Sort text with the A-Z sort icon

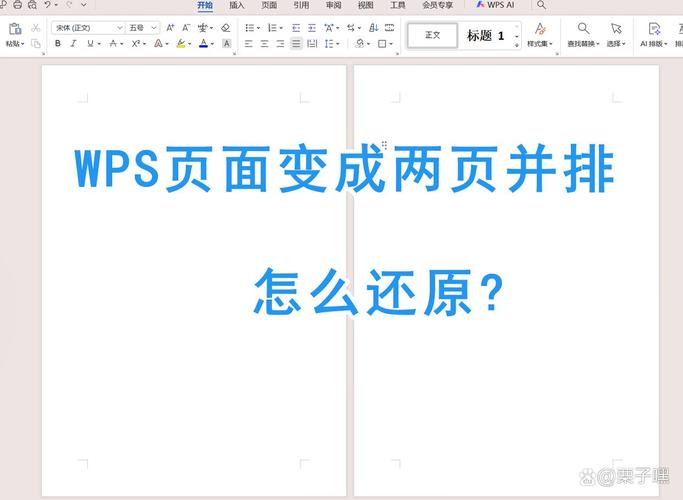(x=373, y=28)
